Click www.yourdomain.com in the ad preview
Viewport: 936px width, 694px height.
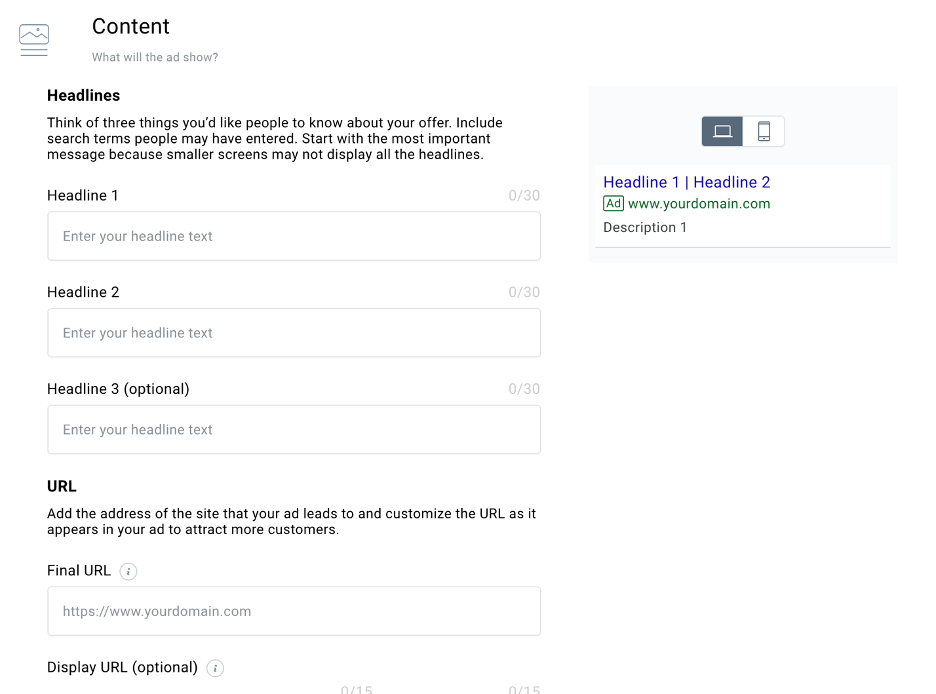click(x=699, y=203)
